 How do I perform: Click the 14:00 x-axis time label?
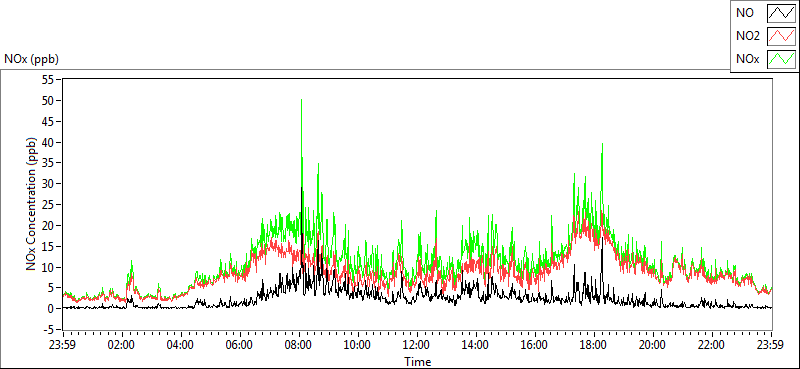(x=476, y=345)
